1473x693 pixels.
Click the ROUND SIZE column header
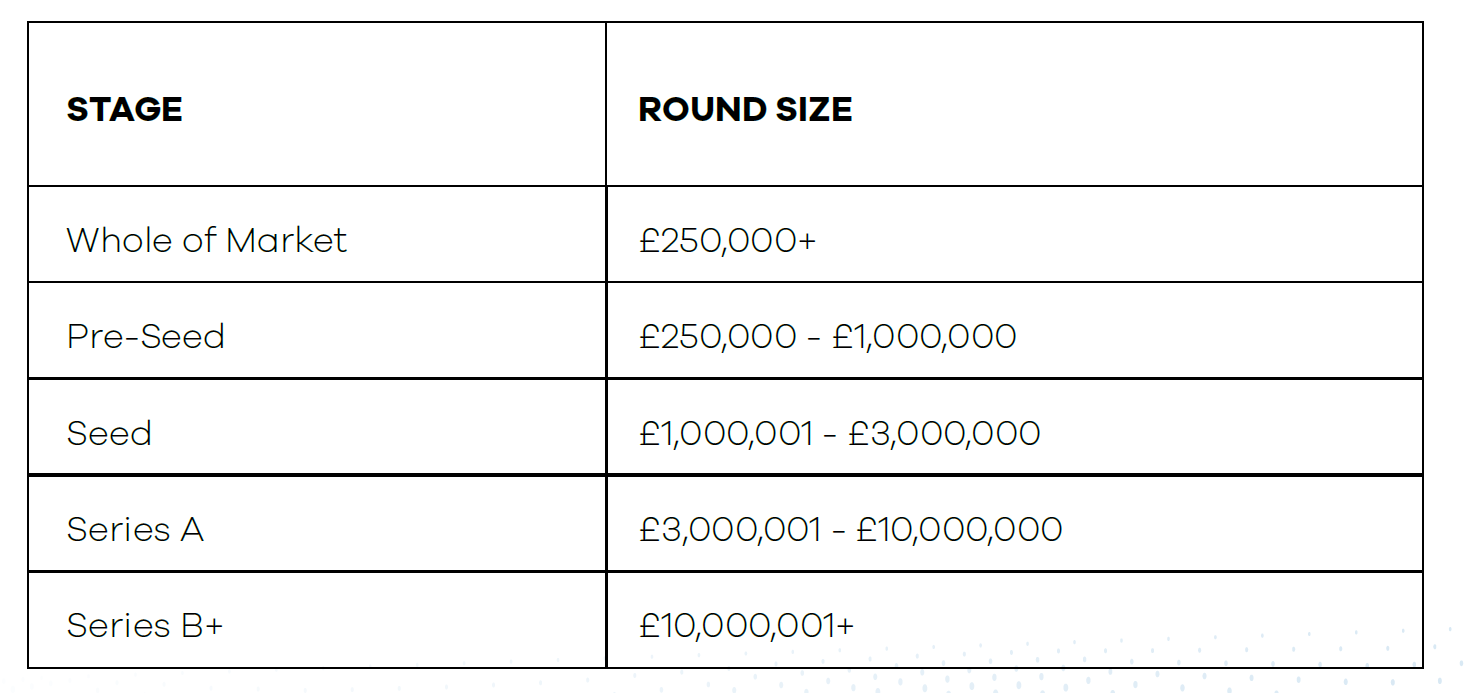click(1014, 104)
